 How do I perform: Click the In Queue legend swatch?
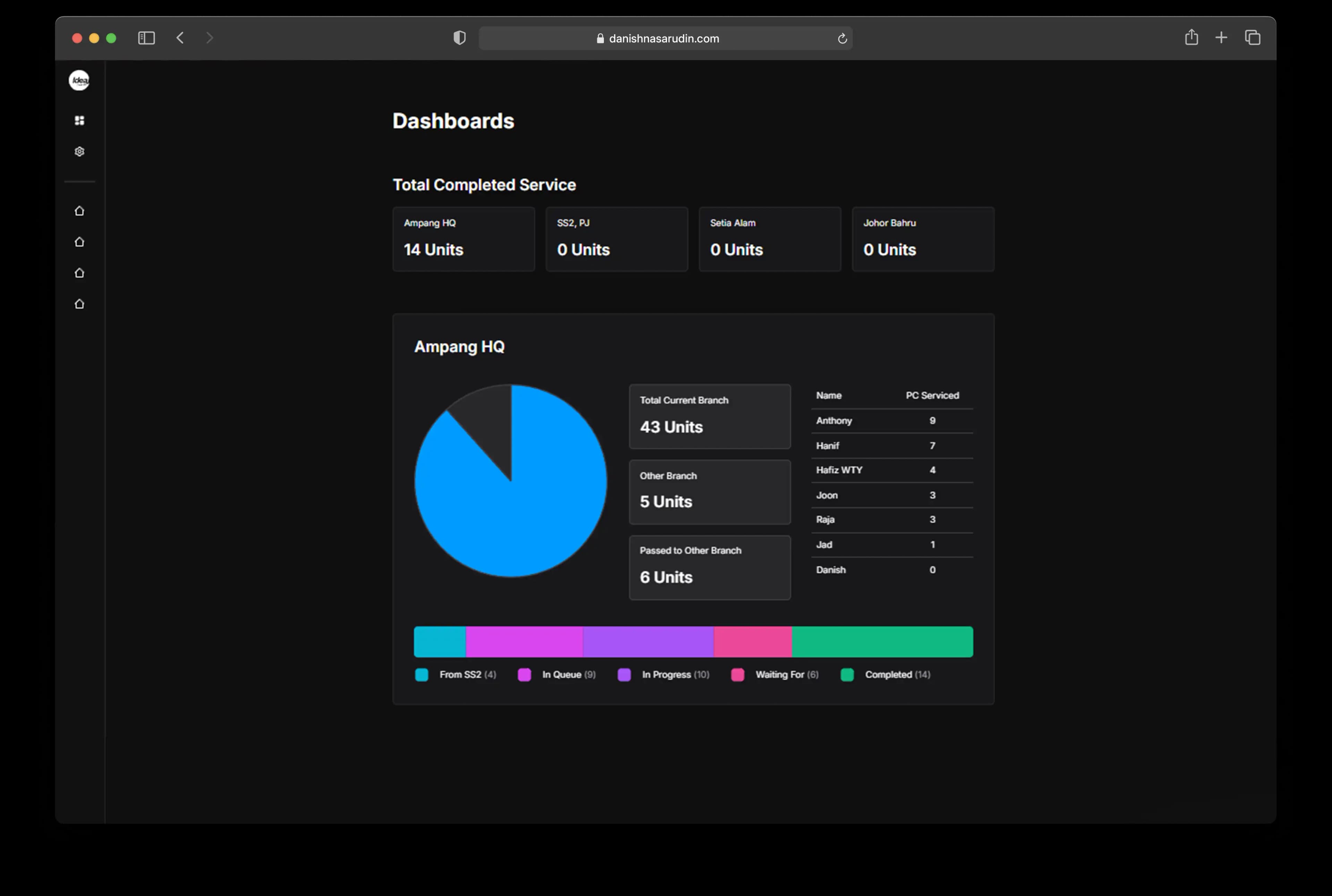point(524,675)
